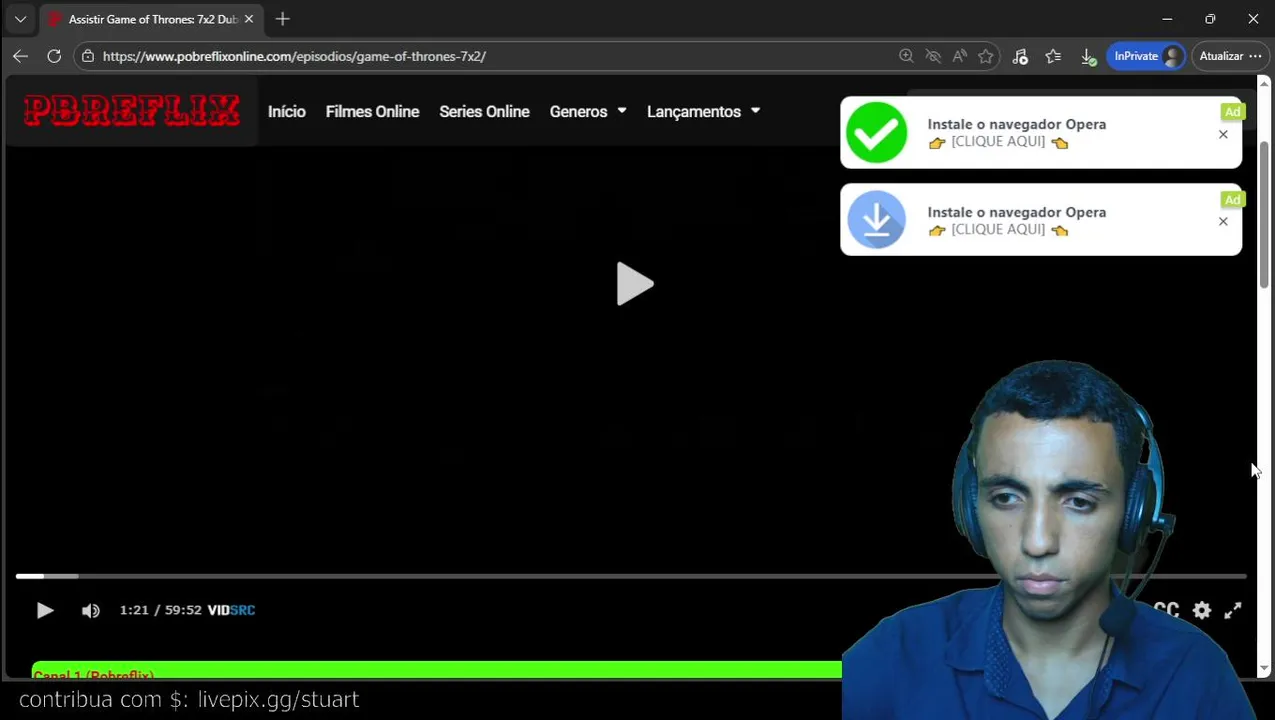1275x720 pixels.
Task: Click CLIQUE AQUI in second Opera ad
Action: point(998,230)
